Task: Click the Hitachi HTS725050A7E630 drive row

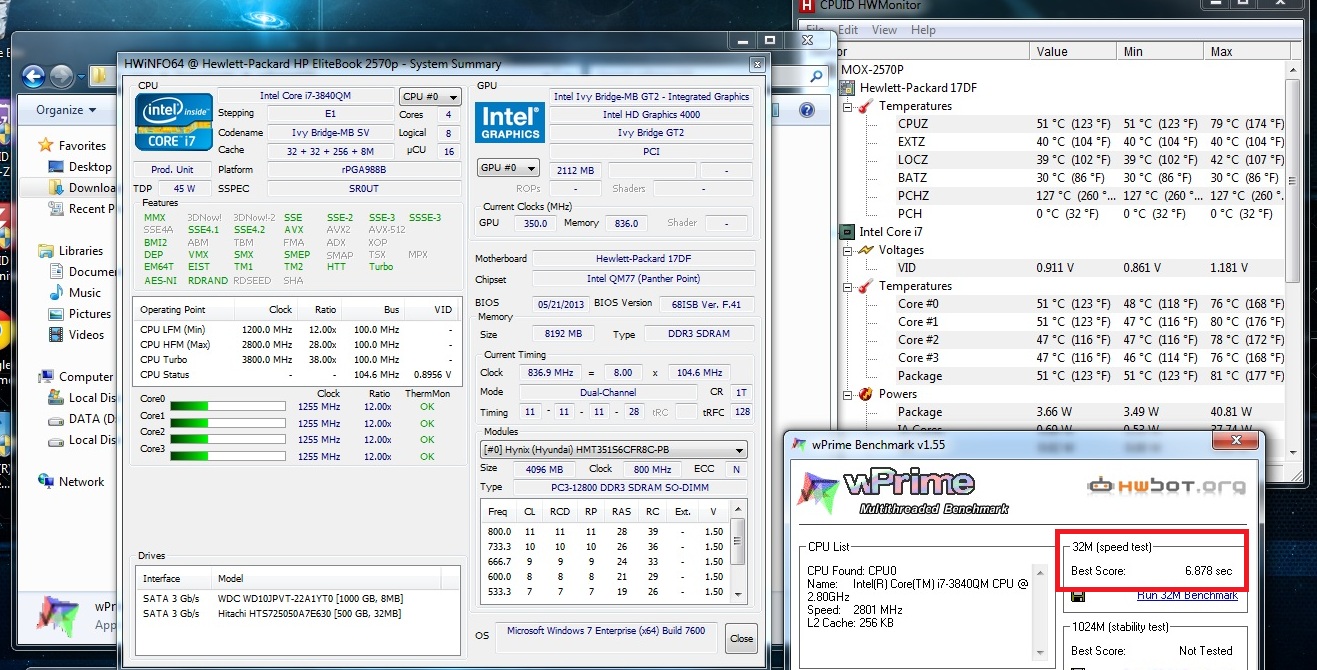Action: [x=298, y=613]
